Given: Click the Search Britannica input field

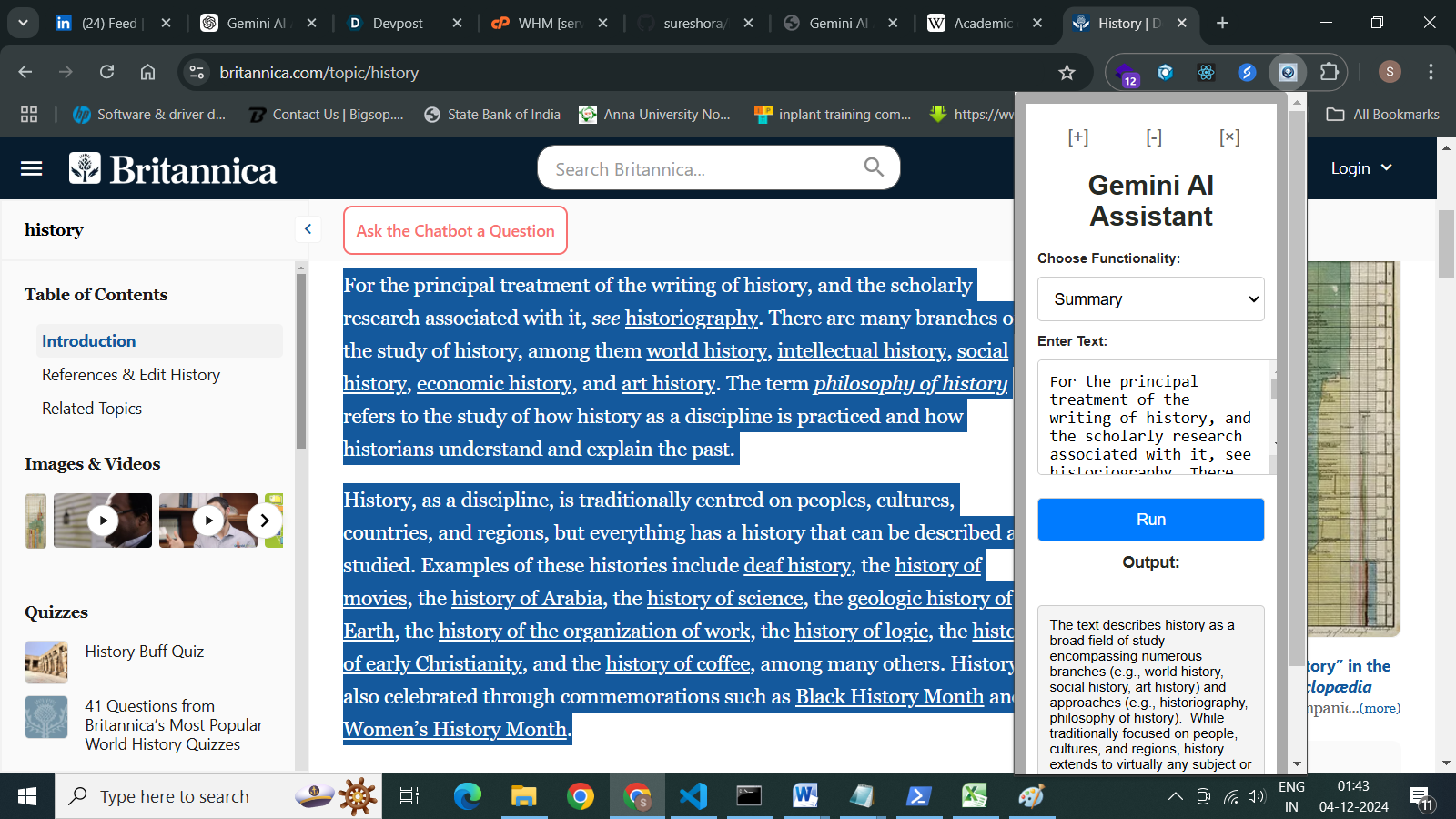Looking at the screenshot, I should pos(701,168).
